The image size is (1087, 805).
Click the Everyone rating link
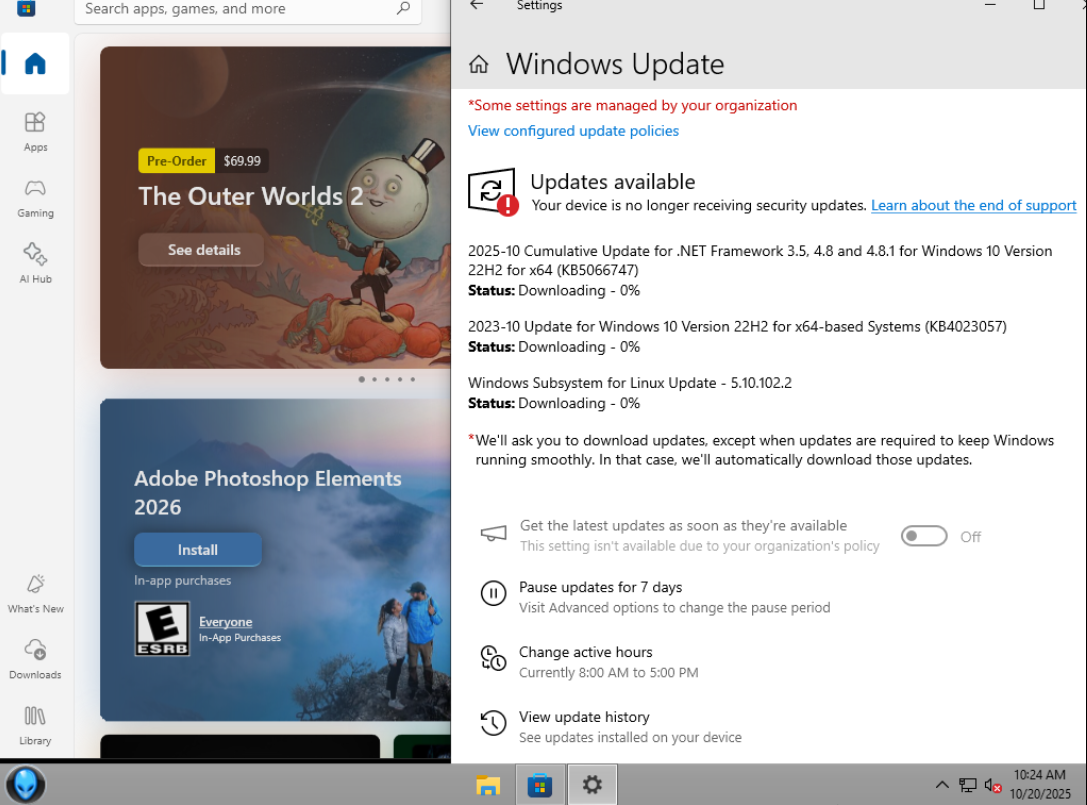click(x=225, y=622)
